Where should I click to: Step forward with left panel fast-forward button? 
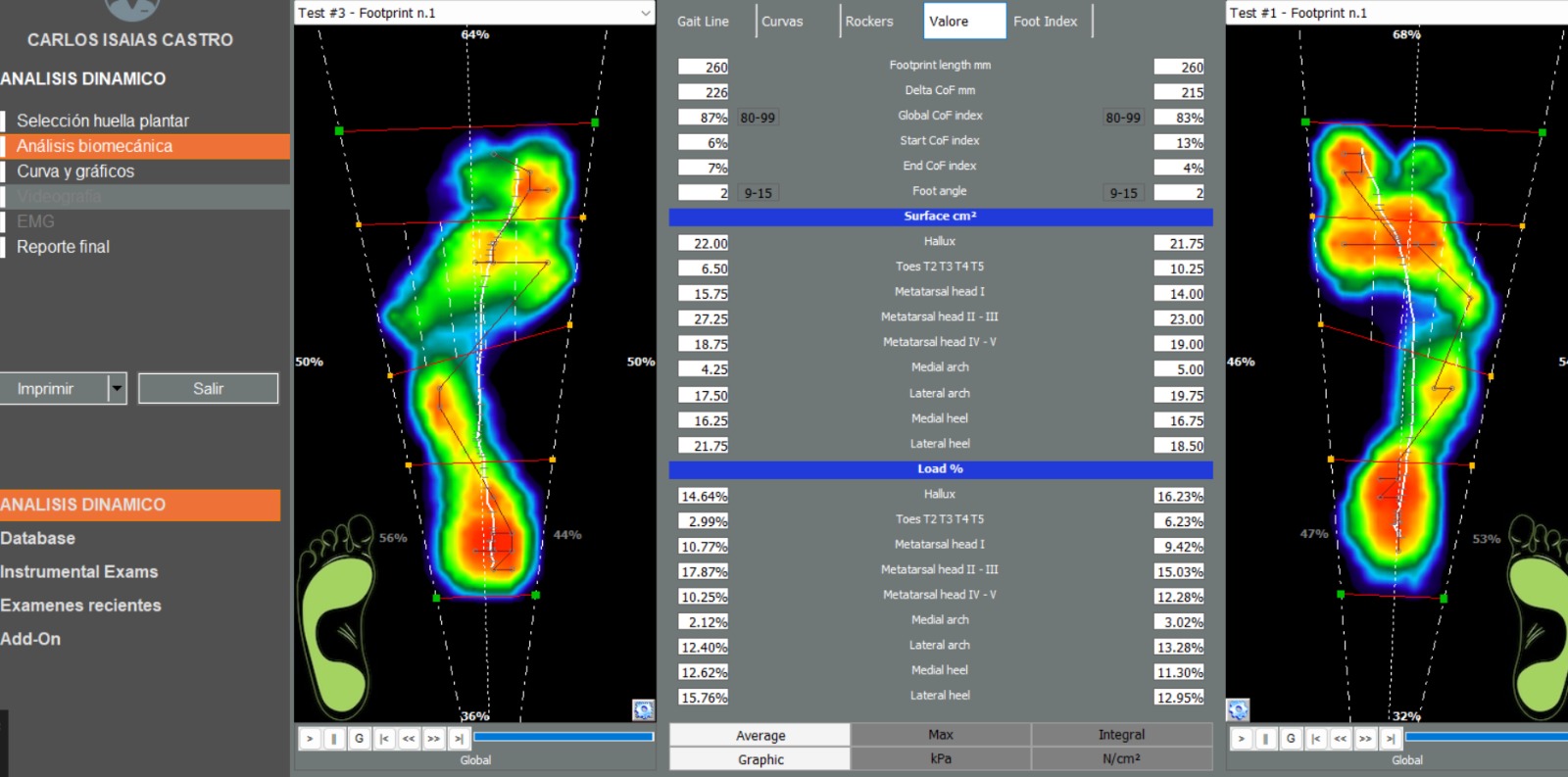point(433,739)
